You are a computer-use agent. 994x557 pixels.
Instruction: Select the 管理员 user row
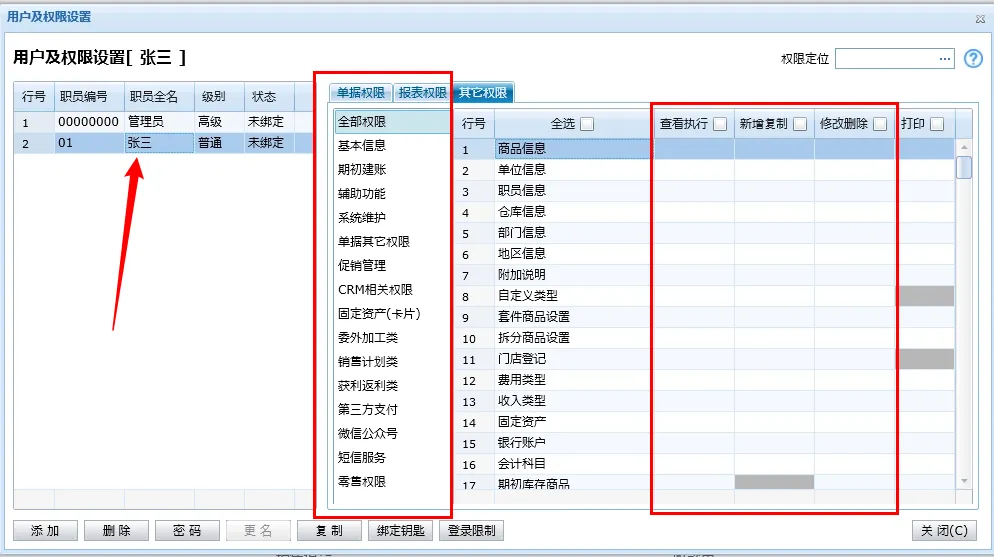(x=164, y=122)
